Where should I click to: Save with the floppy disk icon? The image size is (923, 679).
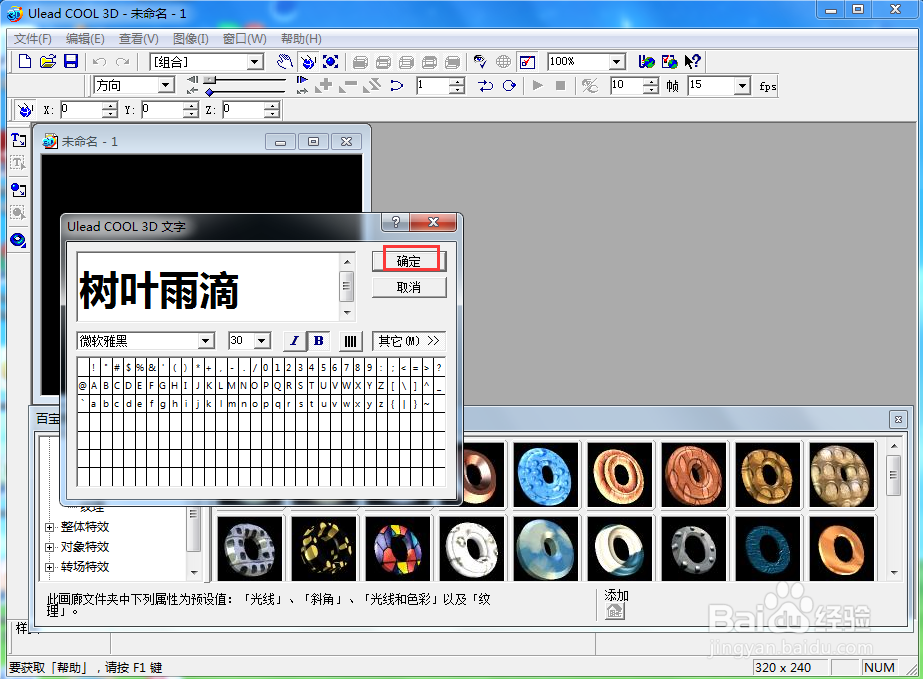(x=71, y=61)
